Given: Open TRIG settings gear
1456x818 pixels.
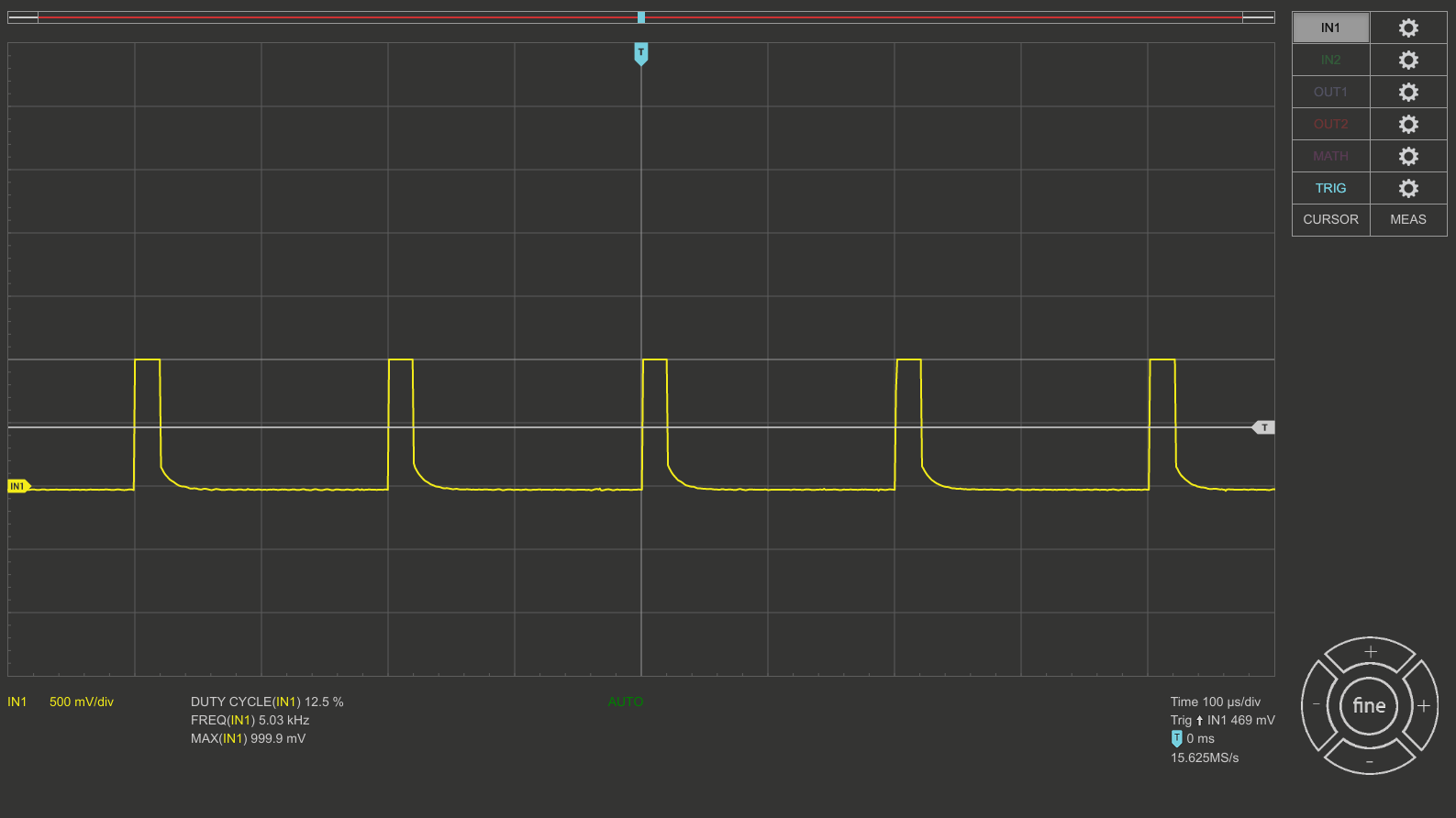Looking at the screenshot, I should 1408,188.
